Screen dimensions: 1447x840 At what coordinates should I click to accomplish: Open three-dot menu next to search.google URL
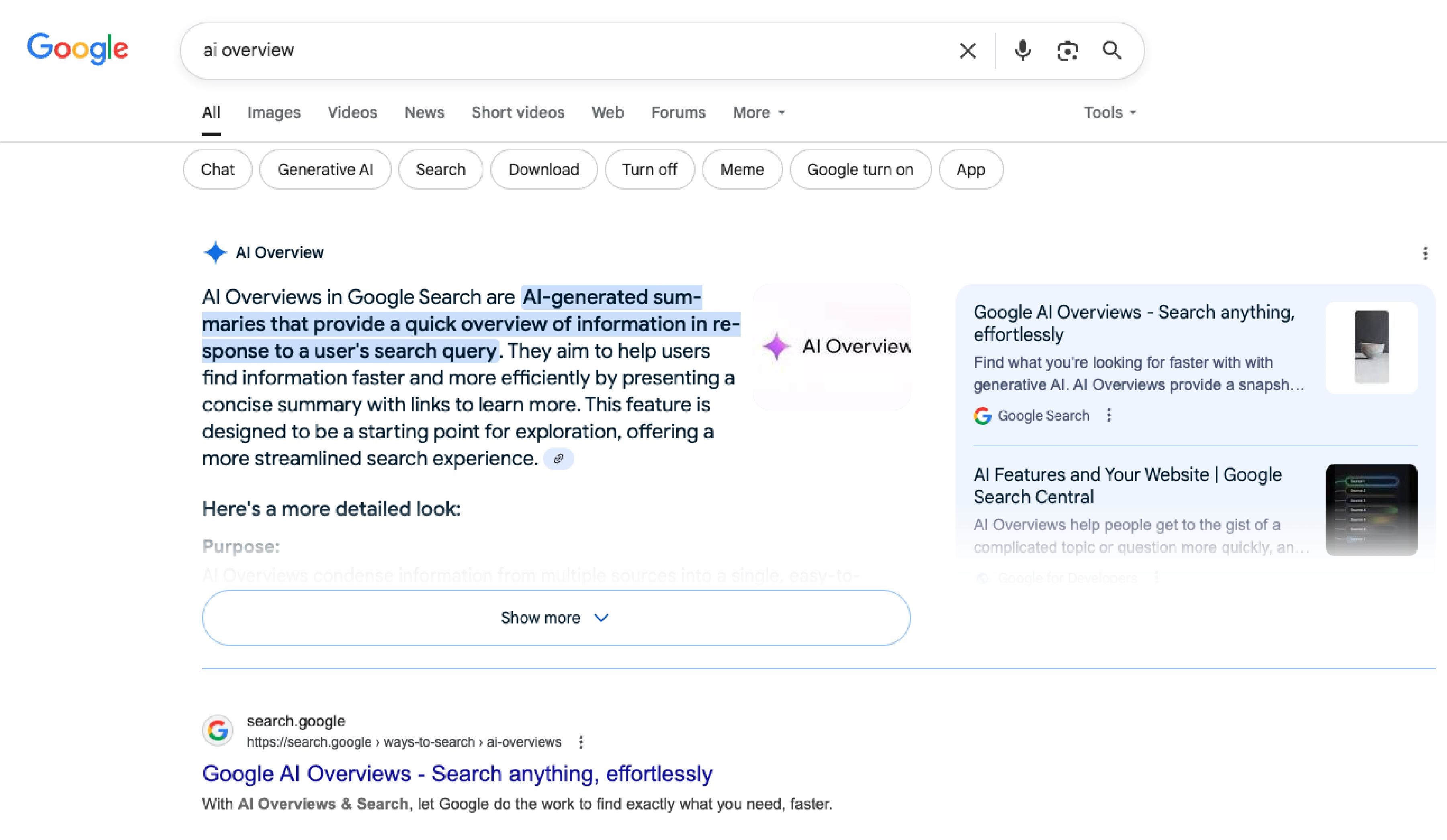[x=581, y=742]
